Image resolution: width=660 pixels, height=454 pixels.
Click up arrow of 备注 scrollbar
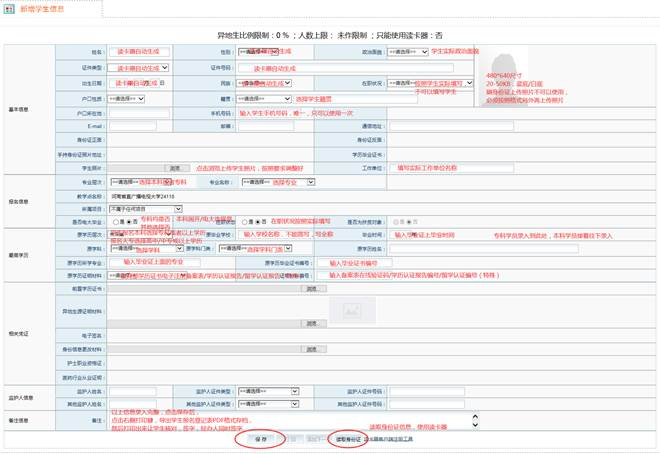pyautogui.click(x=475, y=417)
